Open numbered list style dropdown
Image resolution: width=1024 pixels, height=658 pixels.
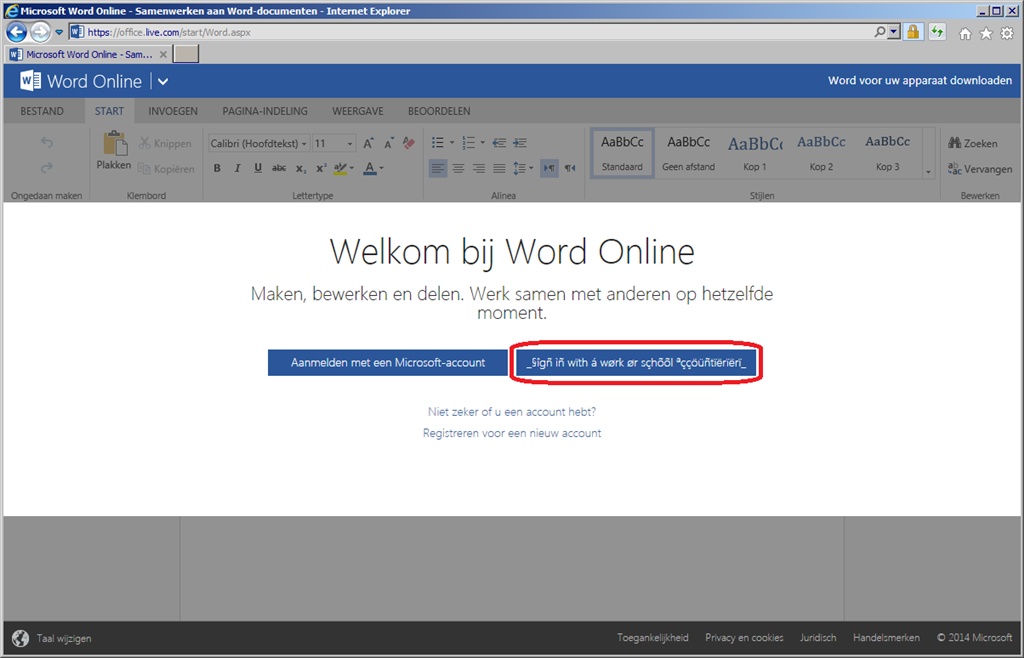click(483, 143)
